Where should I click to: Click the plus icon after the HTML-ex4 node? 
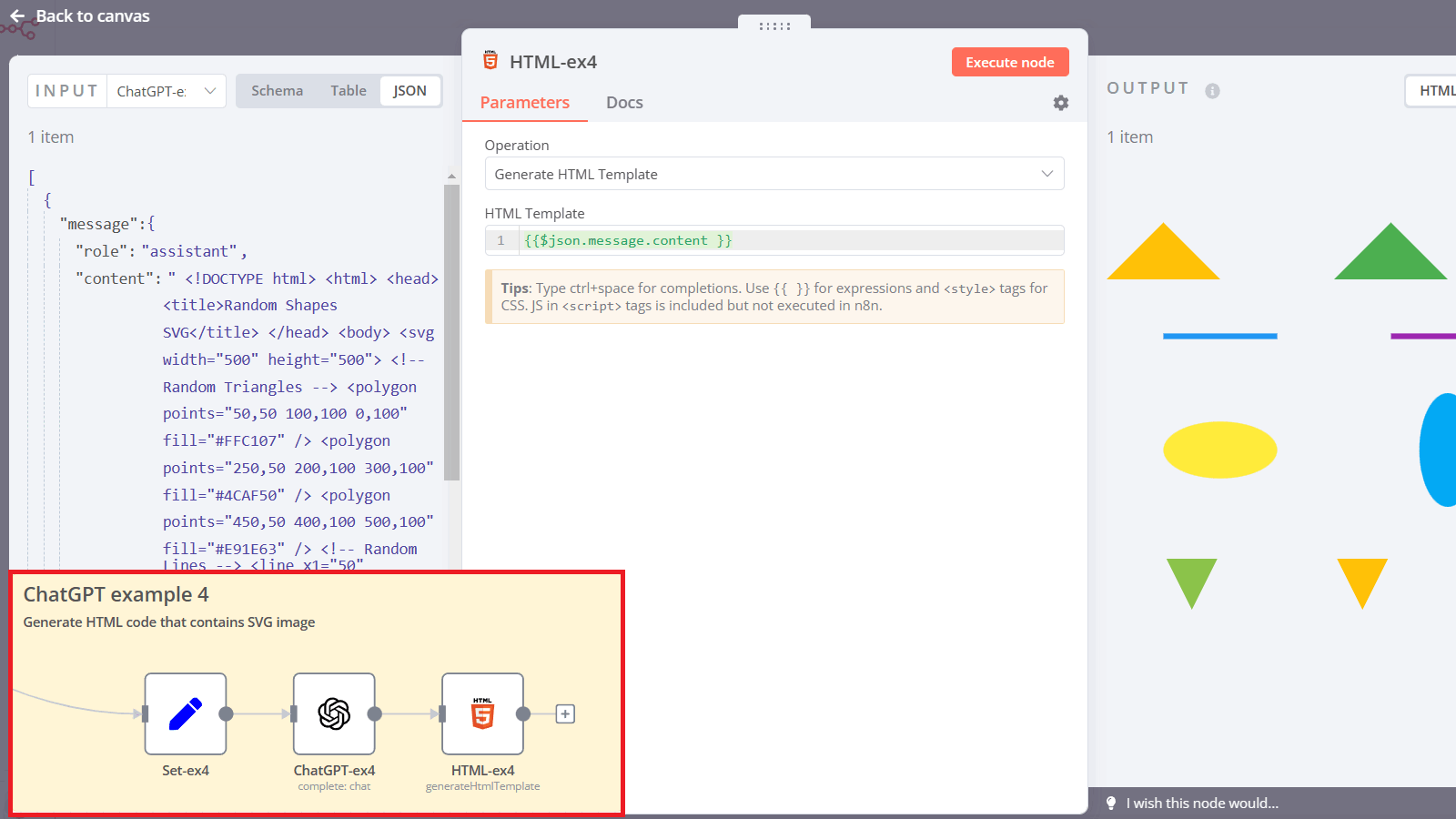564,713
